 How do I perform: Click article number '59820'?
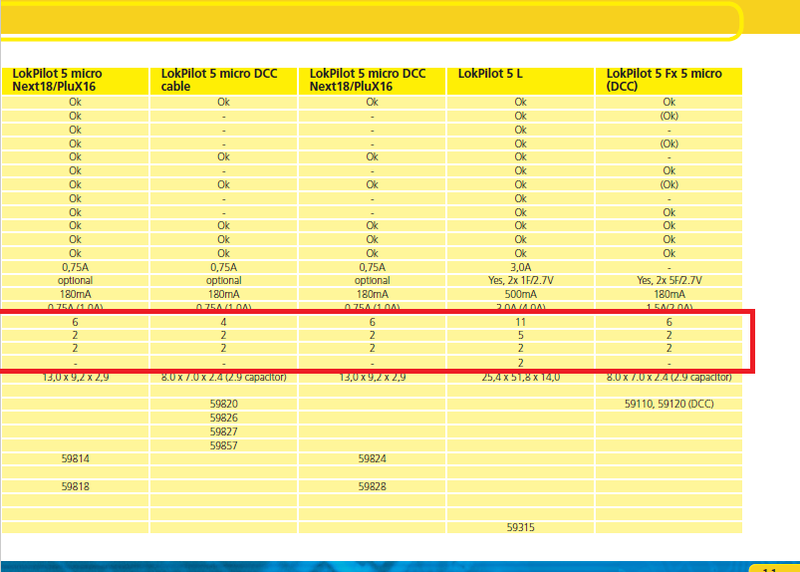(x=223, y=404)
